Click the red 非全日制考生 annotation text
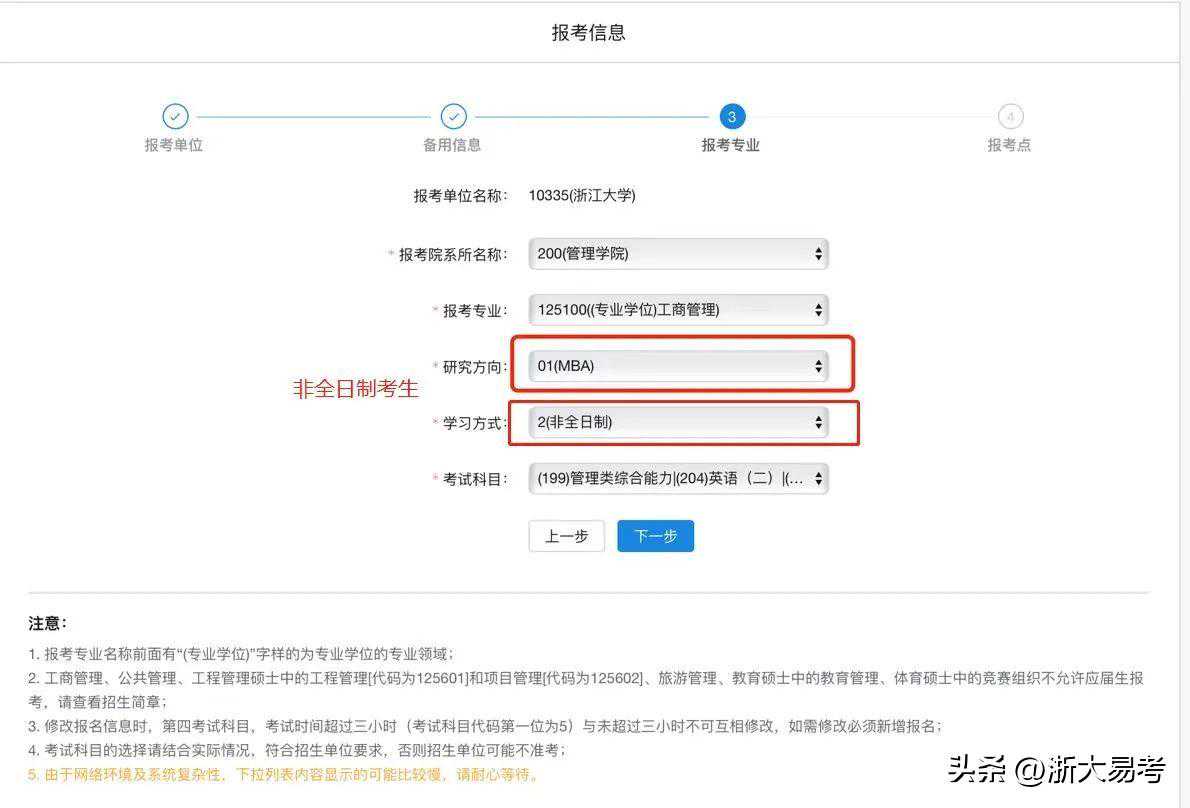Screen dimensions: 1190x808 pos(355,389)
